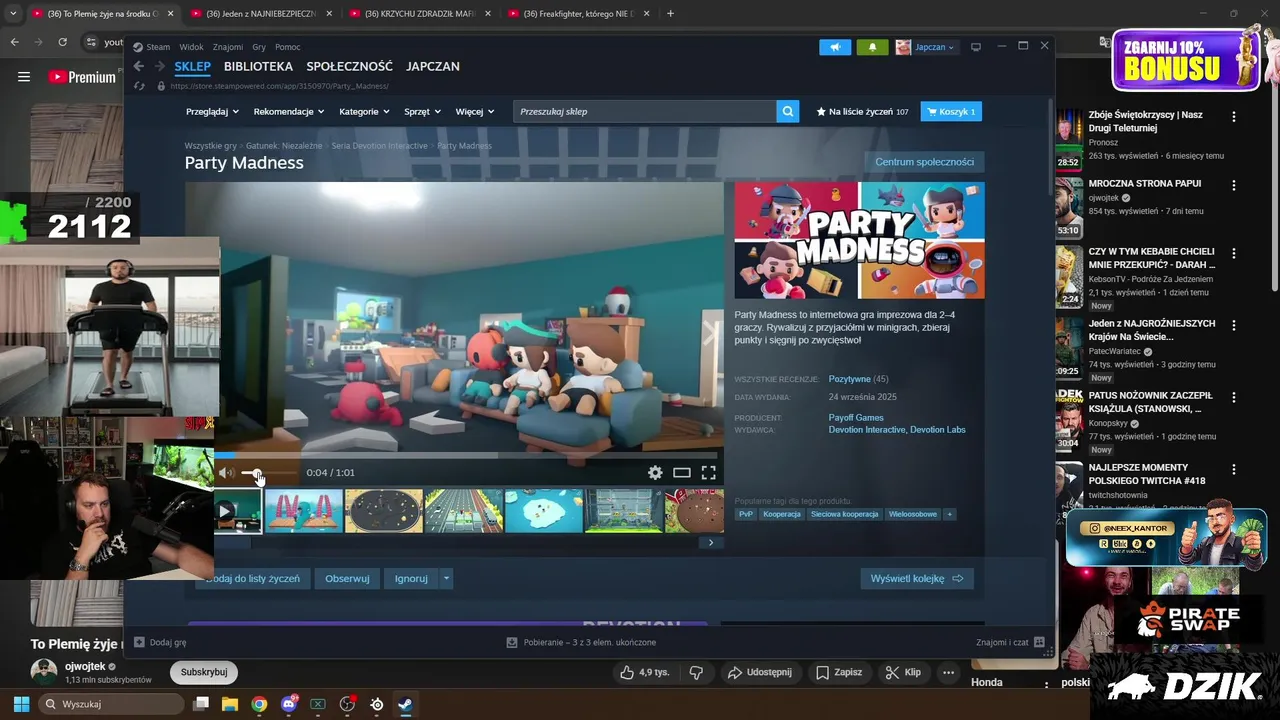The image size is (1280, 720).
Task: Mute the Party Madness trailer audio
Action: point(226,473)
